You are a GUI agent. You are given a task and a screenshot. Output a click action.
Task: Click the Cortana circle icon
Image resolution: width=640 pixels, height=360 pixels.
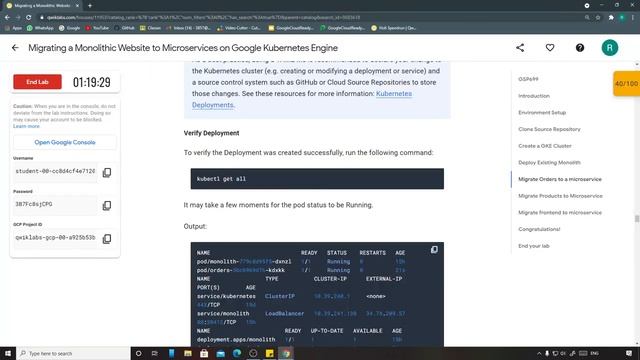[138, 353]
